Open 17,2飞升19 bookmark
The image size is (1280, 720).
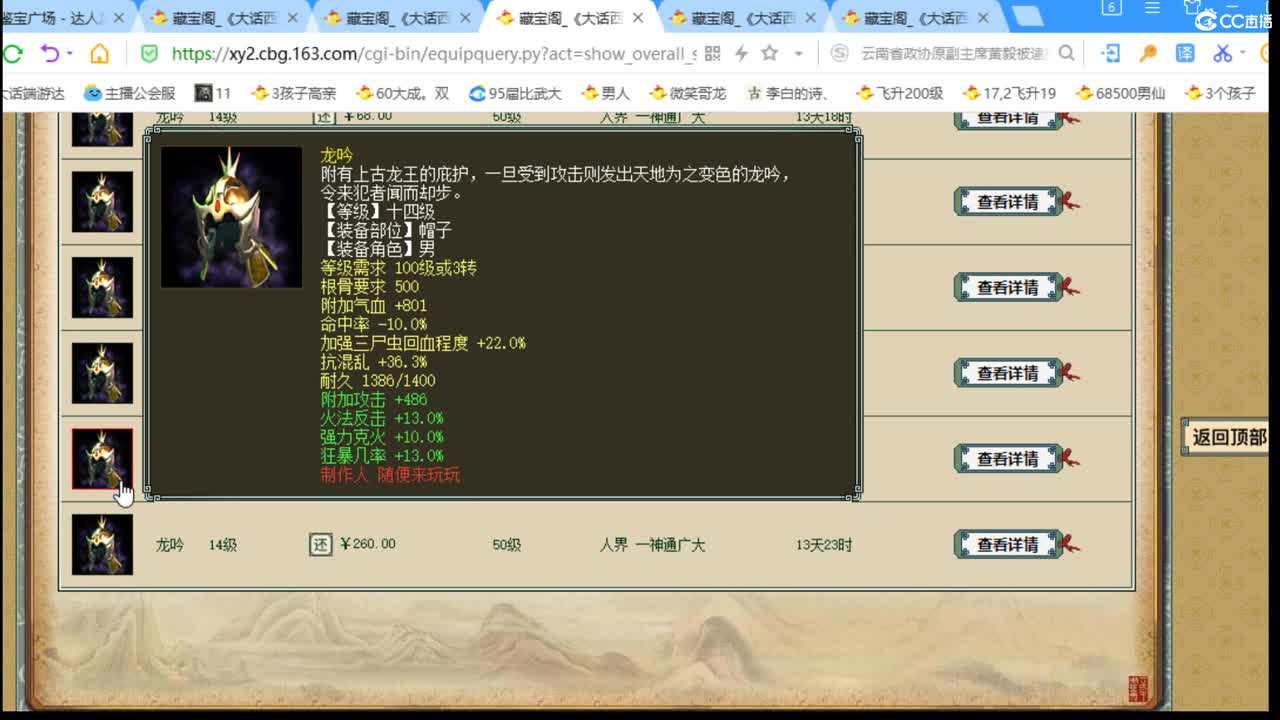pos(1010,93)
